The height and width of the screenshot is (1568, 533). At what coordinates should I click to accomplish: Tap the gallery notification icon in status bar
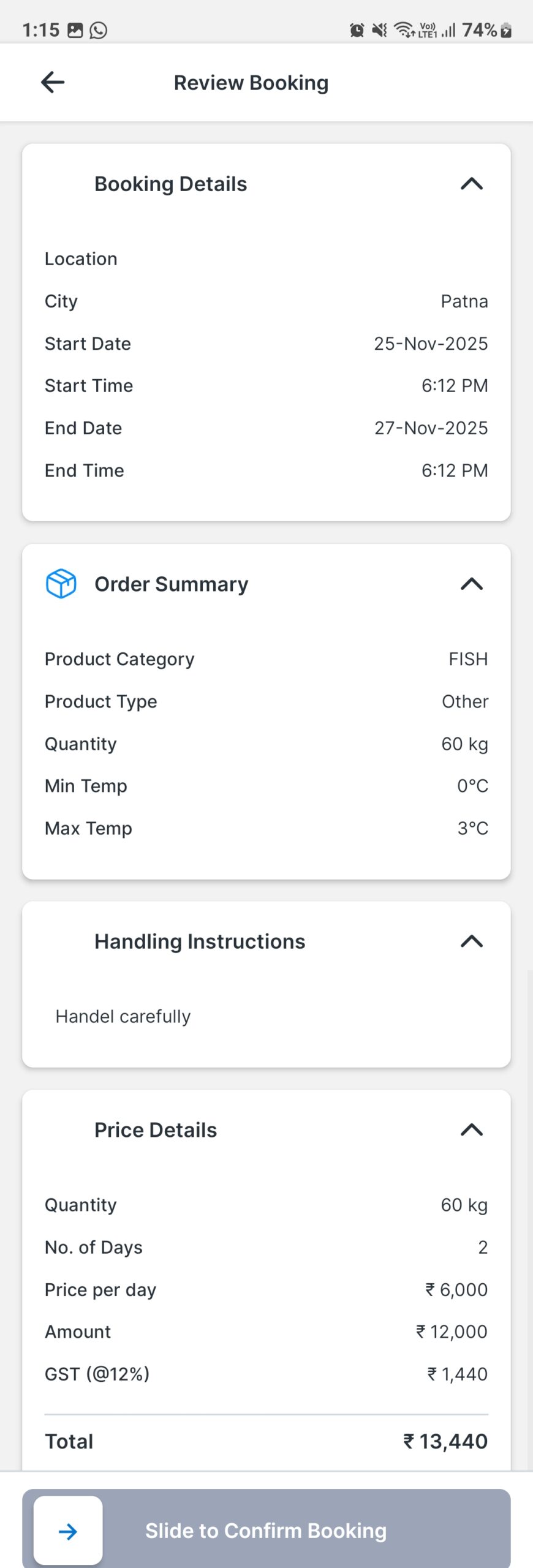(75, 30)
